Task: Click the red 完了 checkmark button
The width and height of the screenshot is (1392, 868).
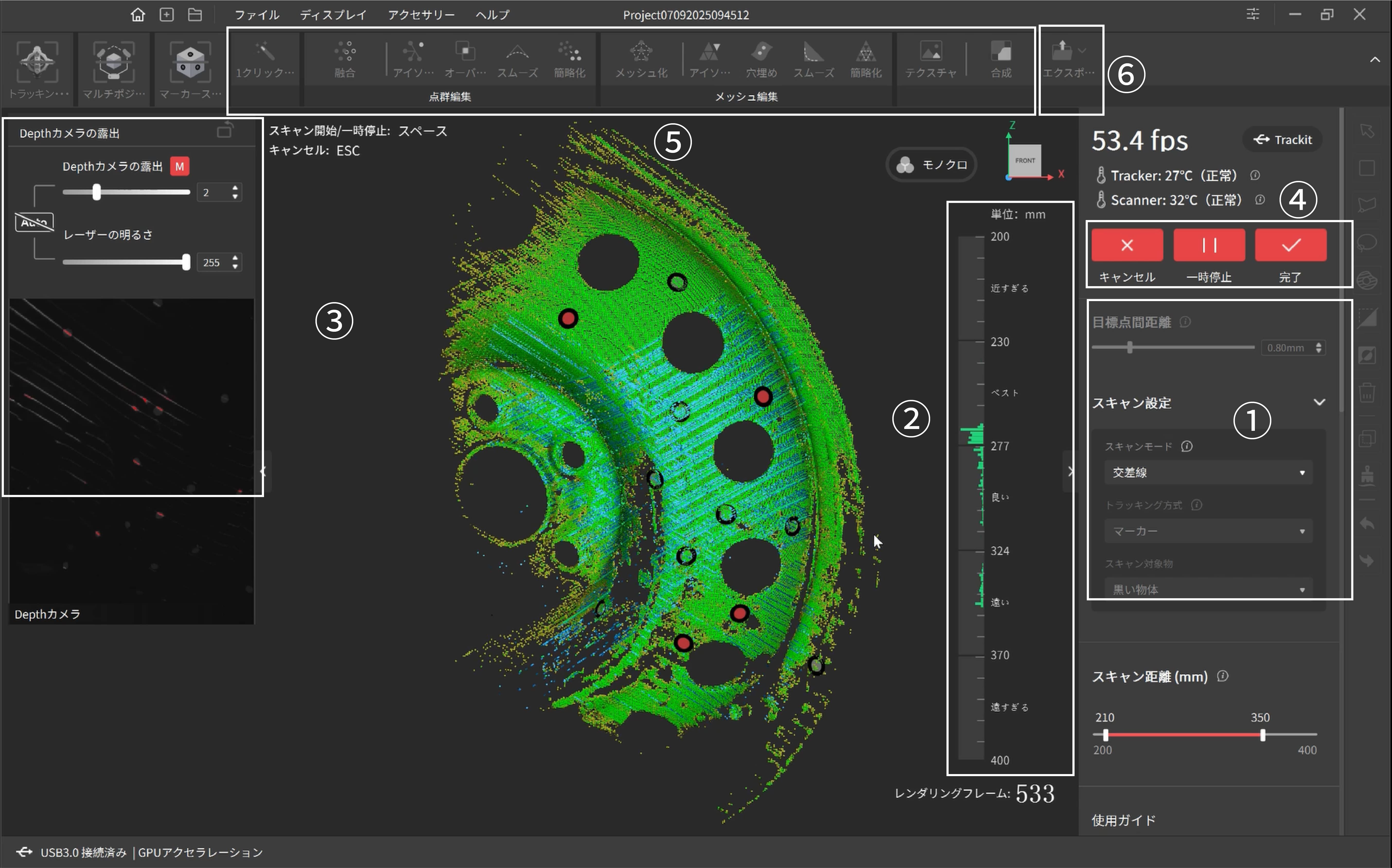Action: (x=1290, y=245)
